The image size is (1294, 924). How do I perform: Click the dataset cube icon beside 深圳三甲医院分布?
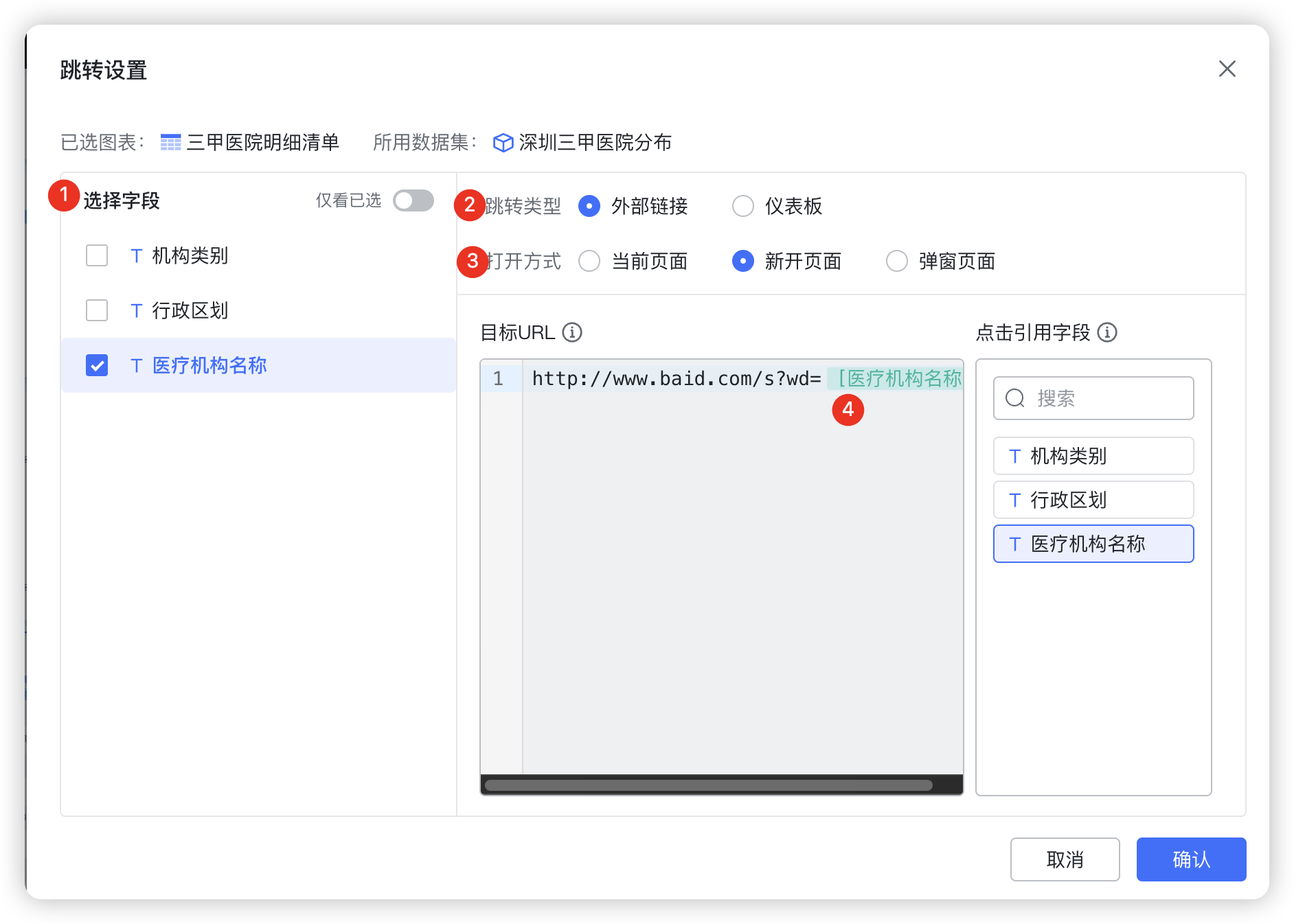tap(503, 142)
